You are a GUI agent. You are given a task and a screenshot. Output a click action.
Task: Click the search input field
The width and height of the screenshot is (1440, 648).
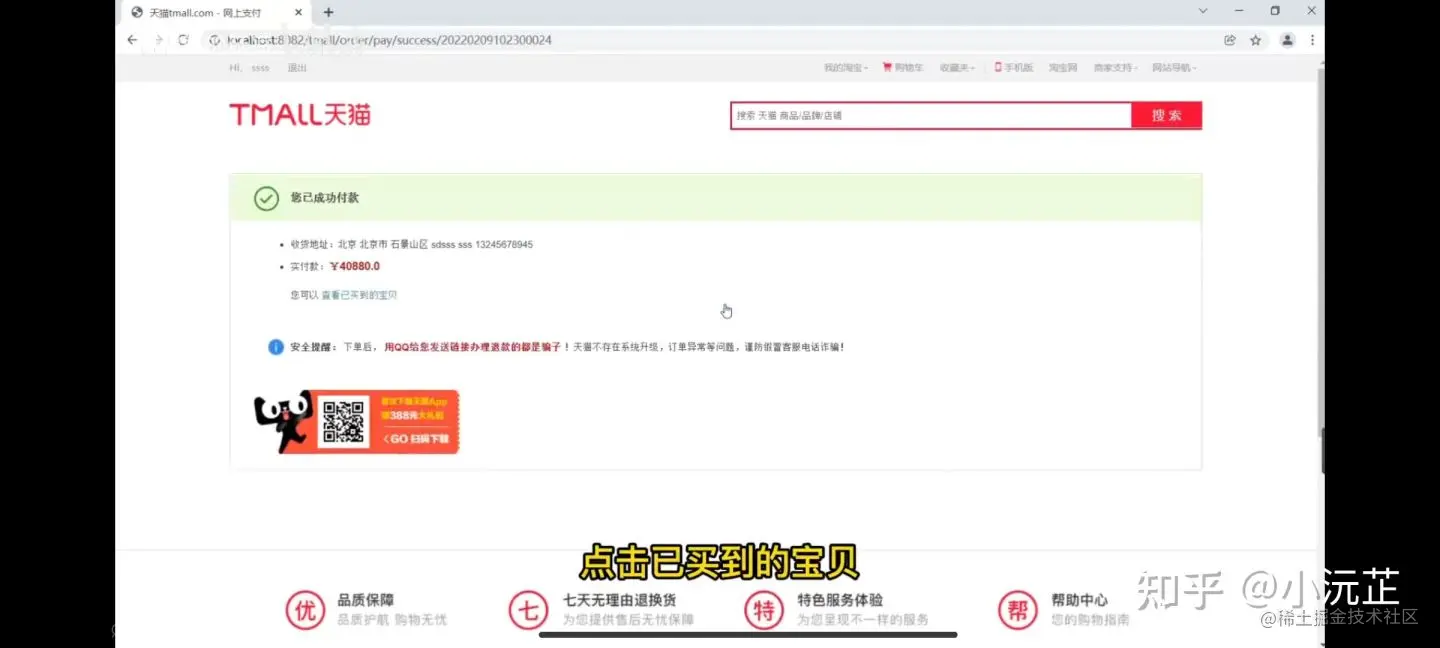(x=931, y=116)
